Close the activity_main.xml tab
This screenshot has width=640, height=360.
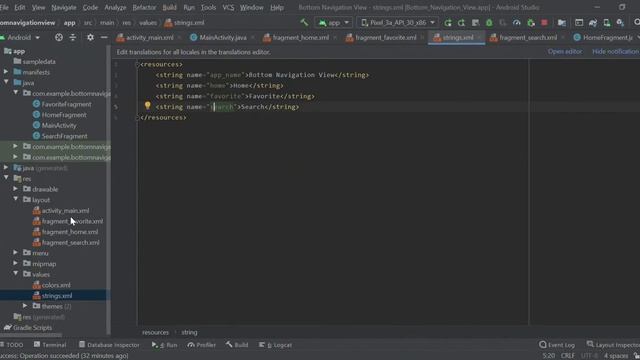pos(180,38)
